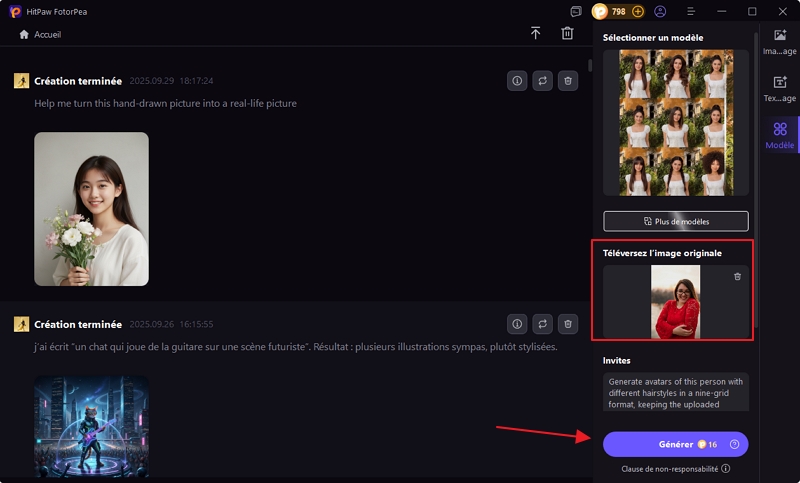Viewport: 800px width, 483px height.
Task: Click the top toolbar trash icon
Action: (x=567, y=34)
